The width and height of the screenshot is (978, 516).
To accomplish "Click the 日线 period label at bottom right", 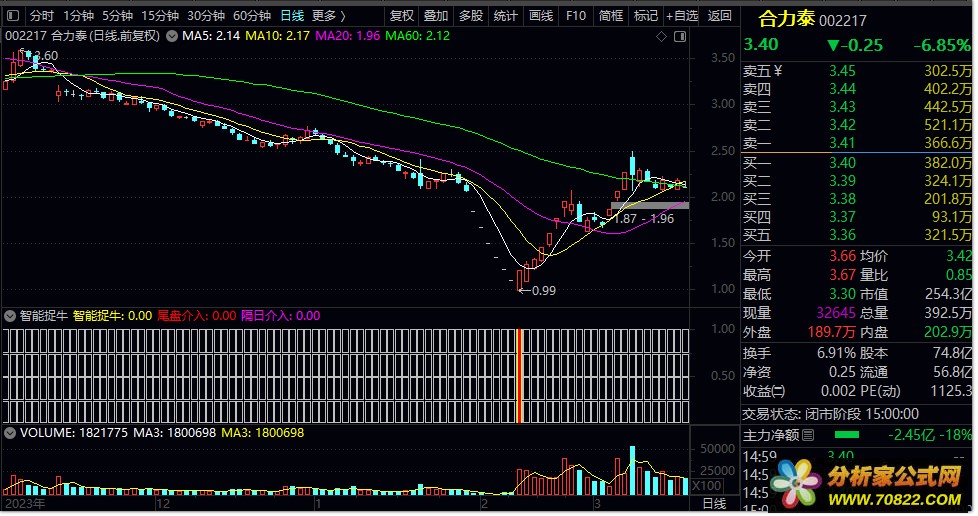I will (714, 503).
